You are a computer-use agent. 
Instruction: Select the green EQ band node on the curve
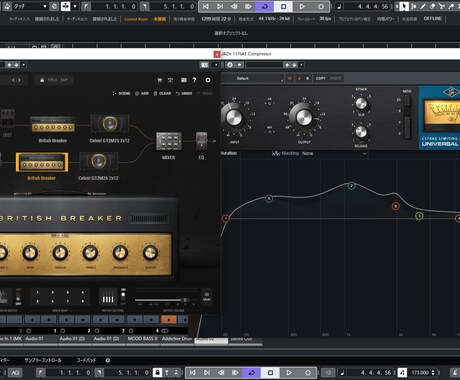(x=419, y=216)
